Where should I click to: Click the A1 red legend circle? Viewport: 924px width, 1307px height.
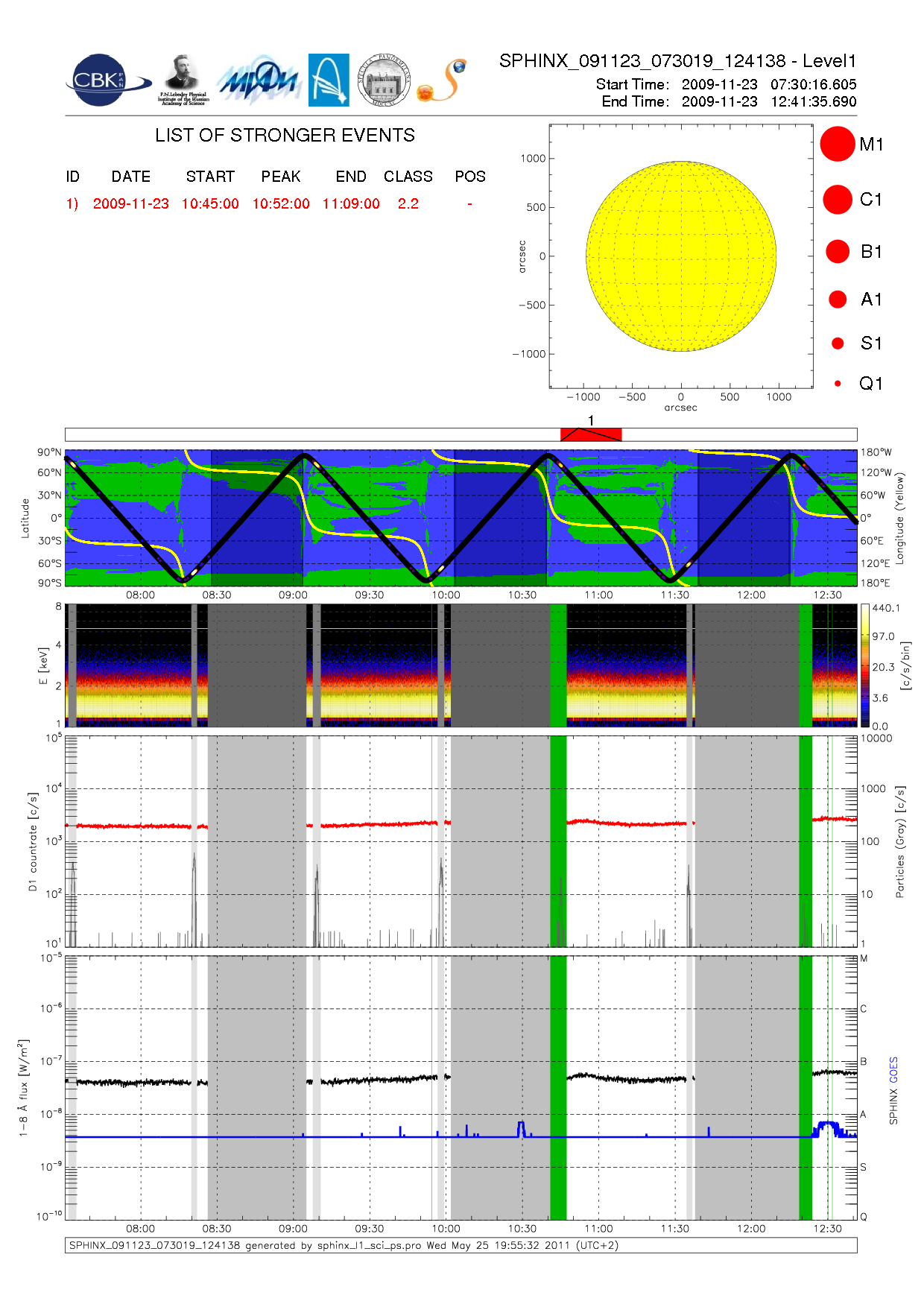coord(838,300)
